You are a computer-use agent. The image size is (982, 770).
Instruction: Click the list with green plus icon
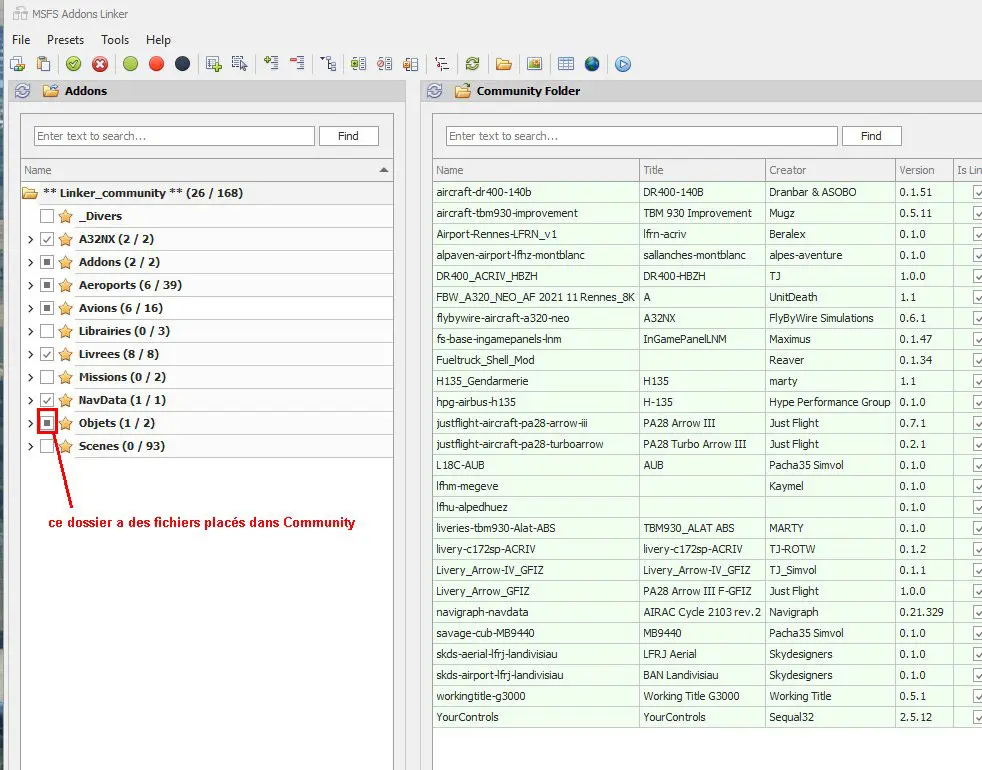pos(214,64)
